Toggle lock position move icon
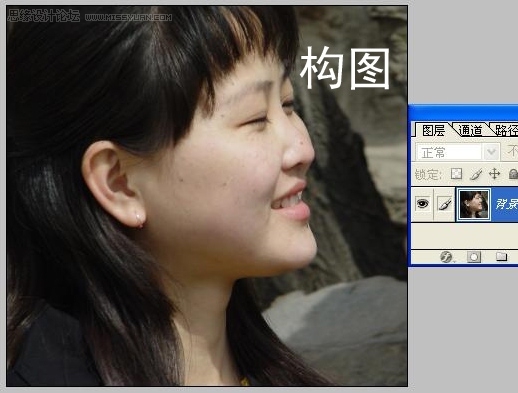 (x=494, y=174)
